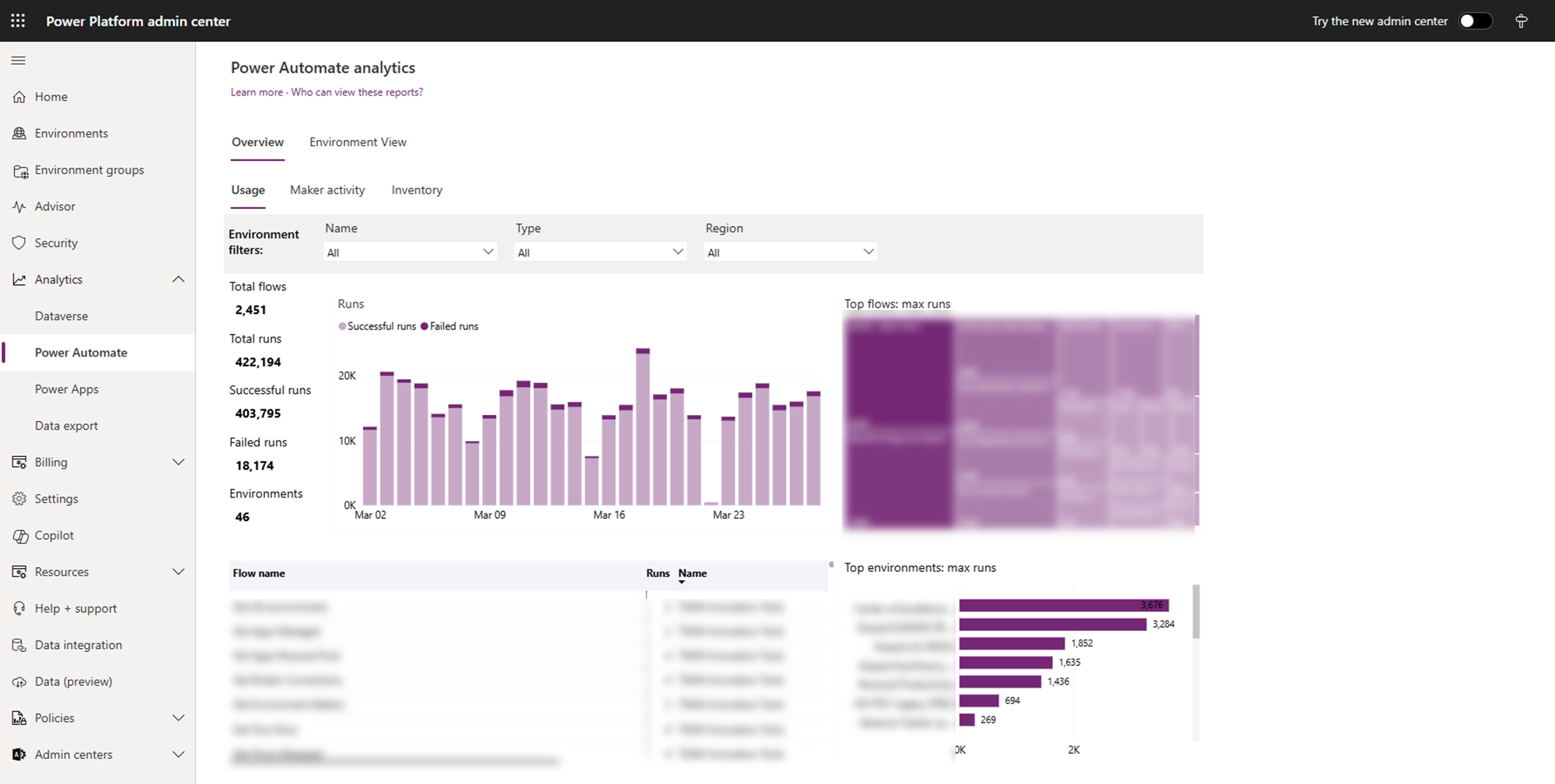Viewport: 1555px width, 784px height.
Task: Collapse the navigation hamburger menu
Action: coord(19,61)
